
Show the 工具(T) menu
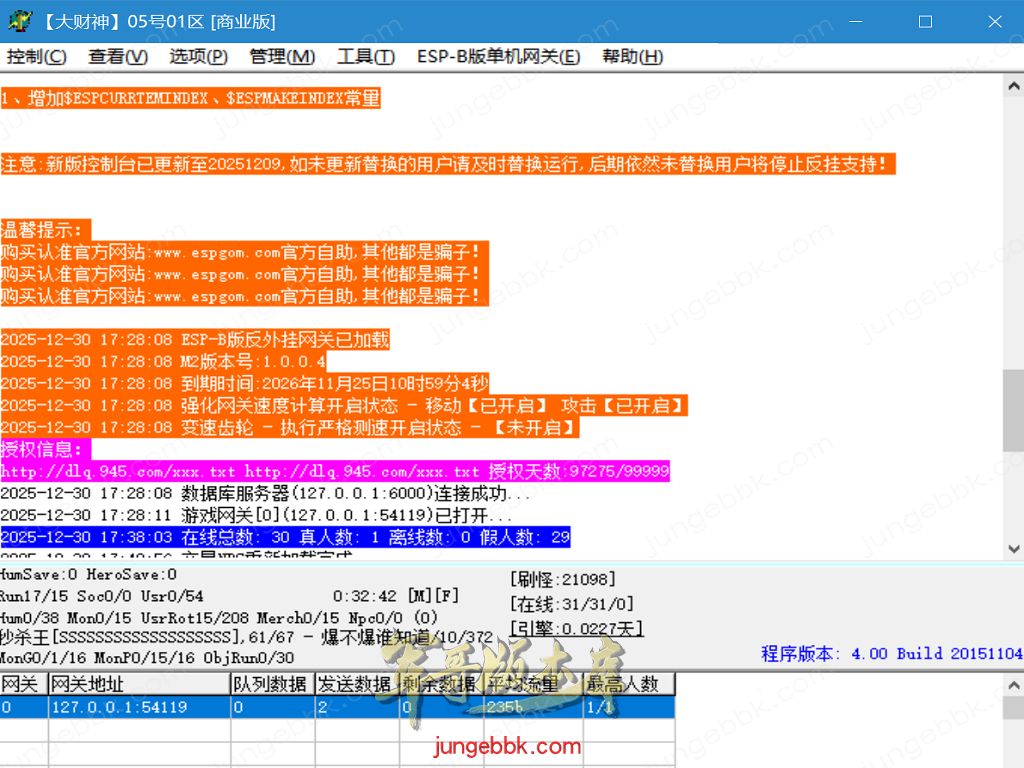[366, 57]
